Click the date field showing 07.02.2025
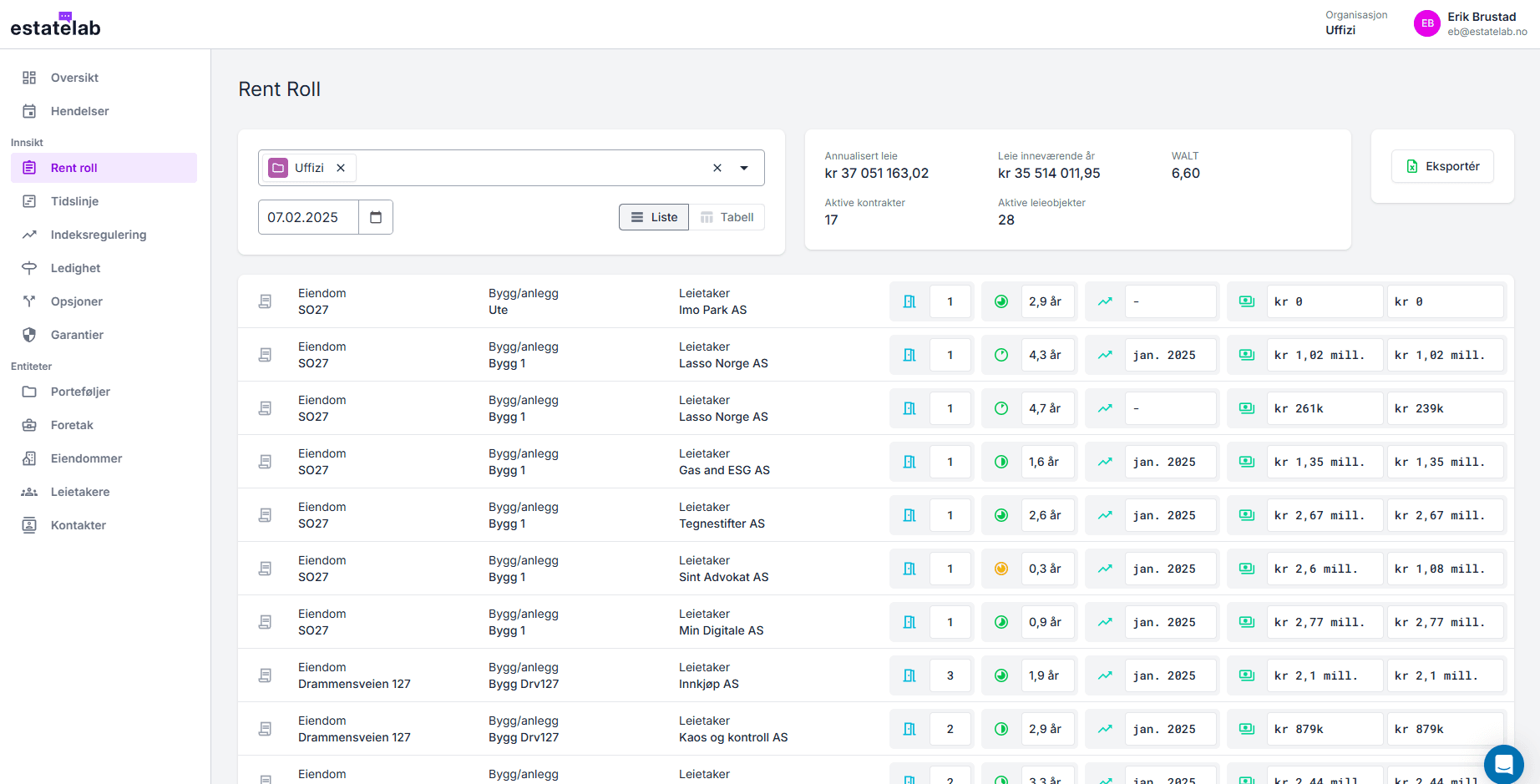1540x784 pixels. (x=308, y=217)
